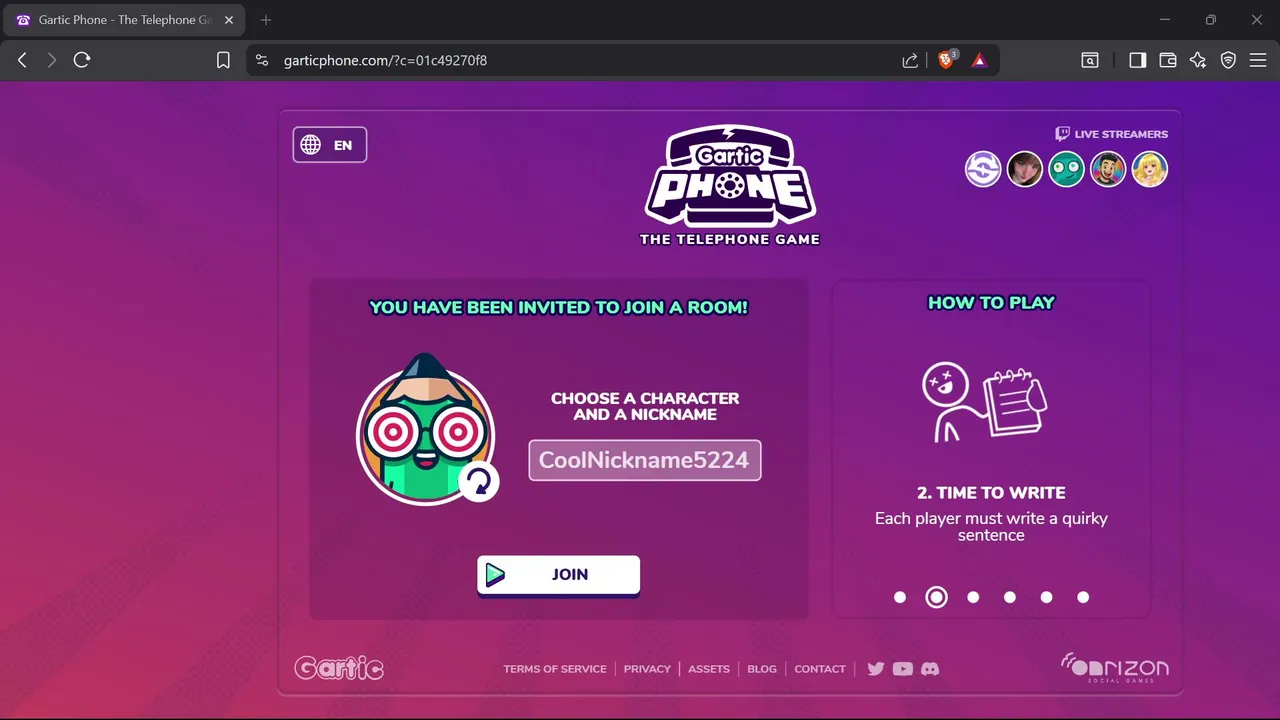Open the TERMS OF SERVICE link
Image resolution: width=1280 pixels, height=720 pixels.
555,669
